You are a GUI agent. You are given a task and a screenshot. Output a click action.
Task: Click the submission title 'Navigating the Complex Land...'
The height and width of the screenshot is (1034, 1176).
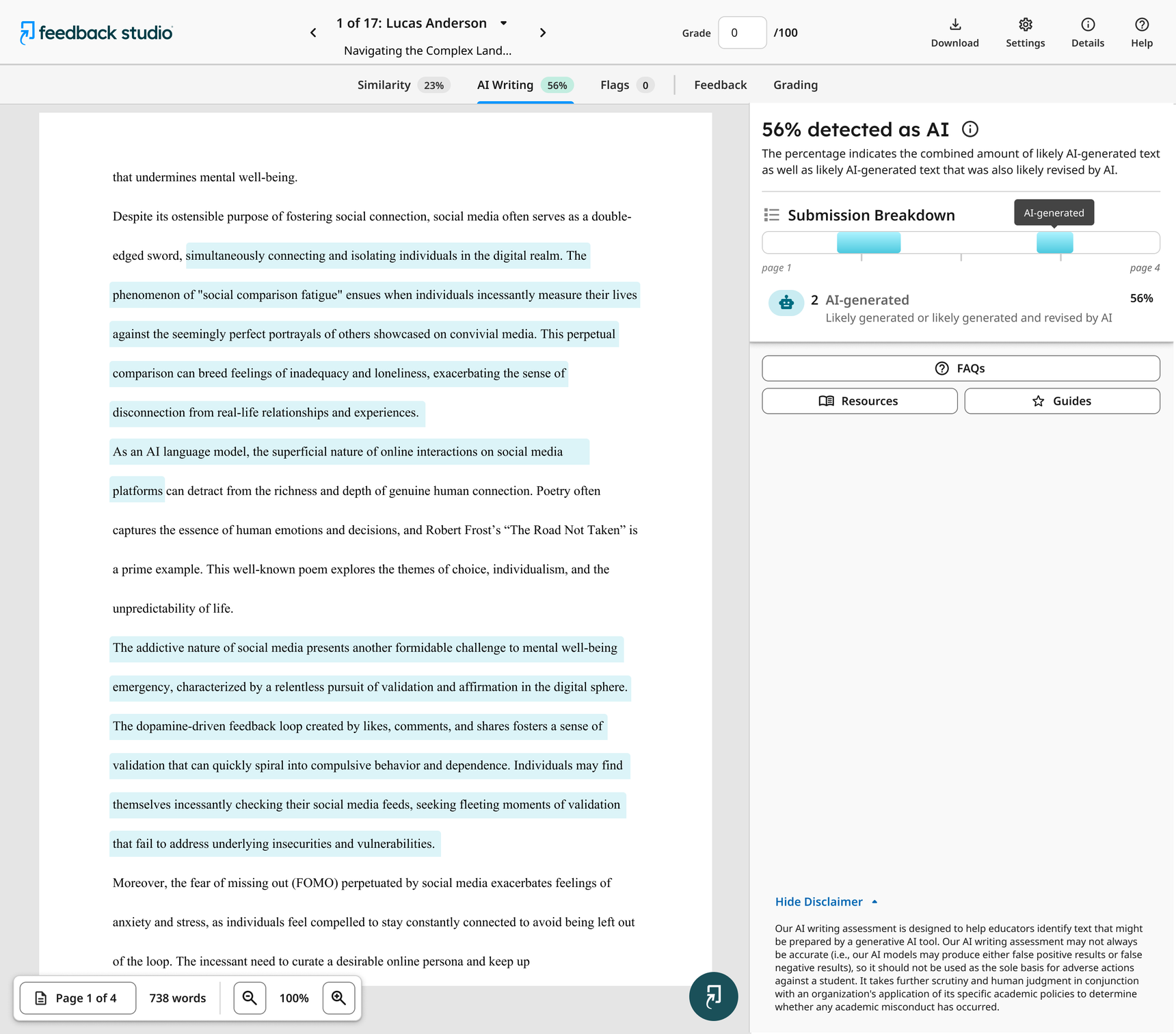427,51
